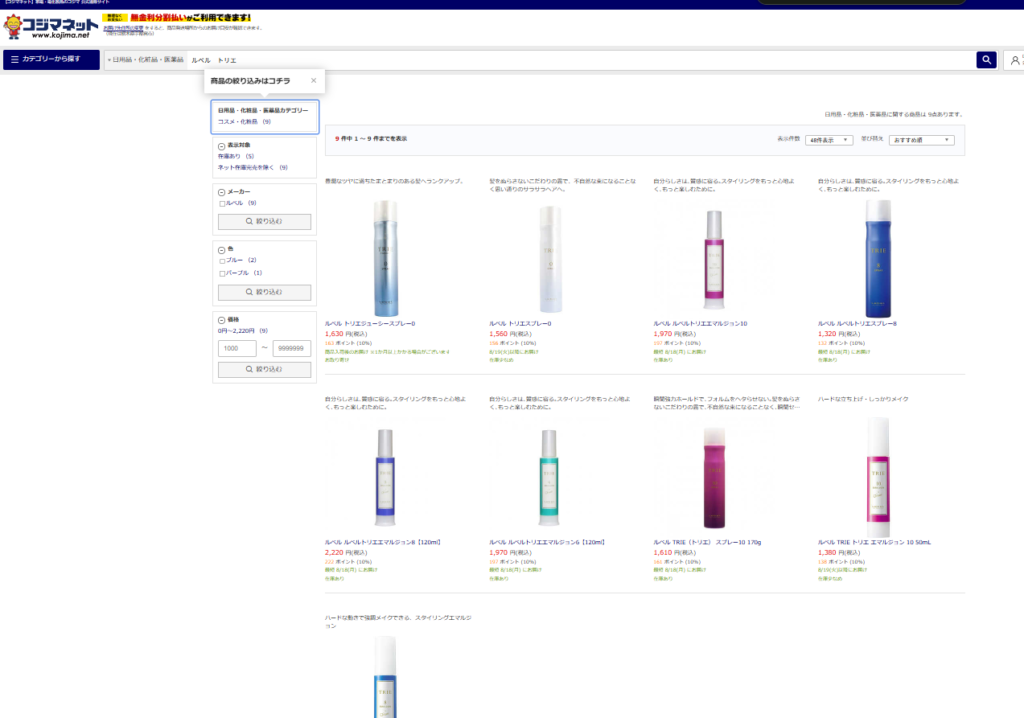Screen dimensions: 1024x718
Task: Collapse the 色 filter section
Action: tap(221, 250)
